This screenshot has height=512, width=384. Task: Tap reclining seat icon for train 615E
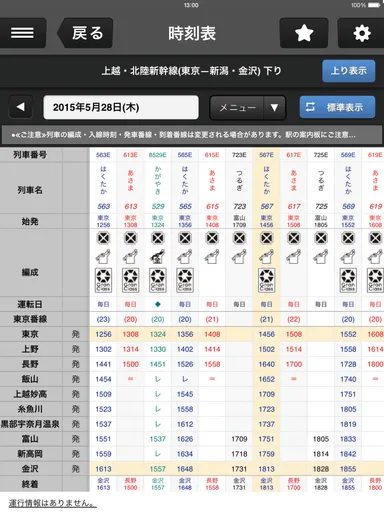coord(212,256)
